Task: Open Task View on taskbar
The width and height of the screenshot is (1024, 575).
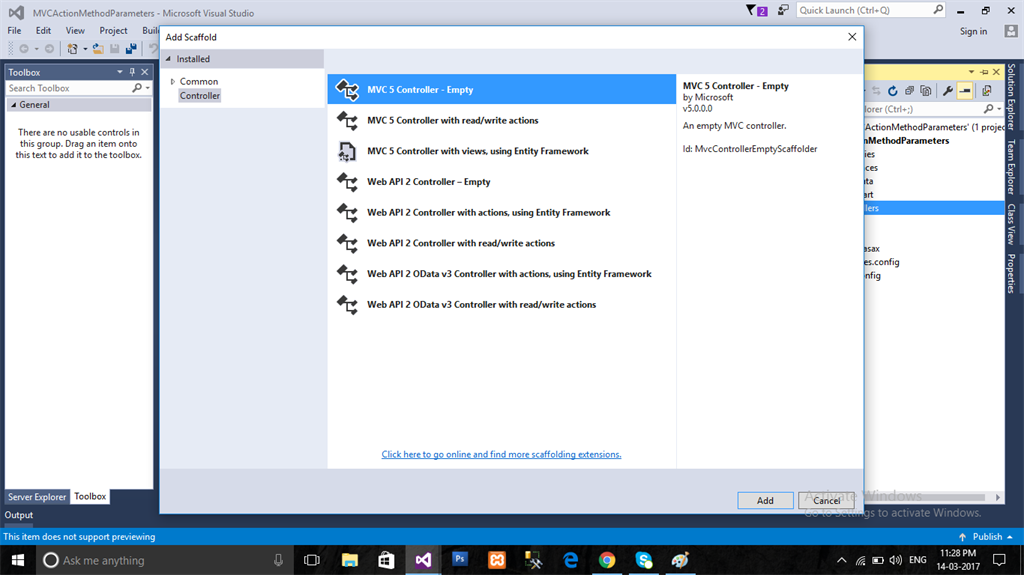Action: click(312, 561)
